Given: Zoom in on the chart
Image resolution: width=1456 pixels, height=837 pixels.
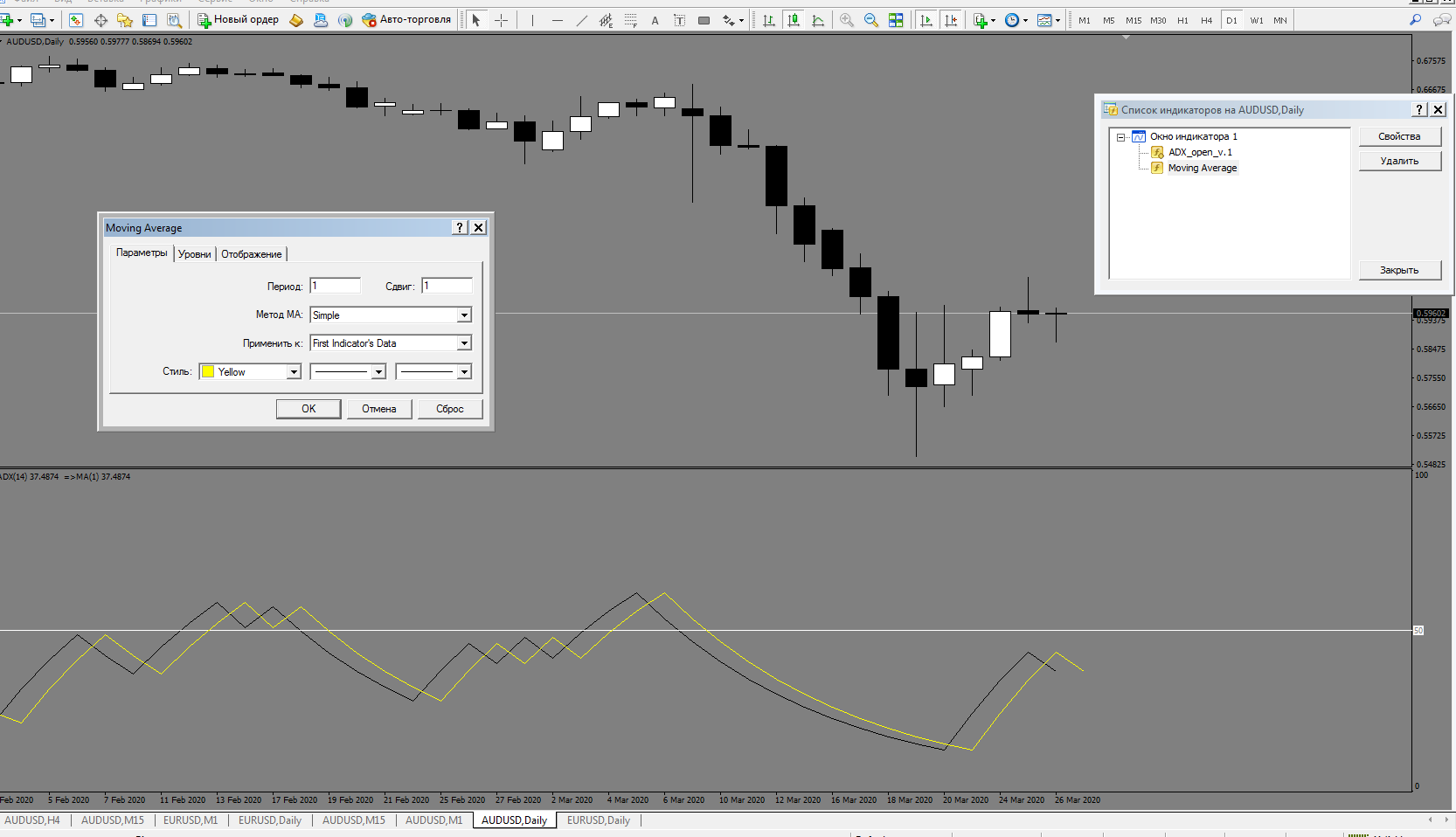Looking at the screenshot, I should [x=847, y=20].
